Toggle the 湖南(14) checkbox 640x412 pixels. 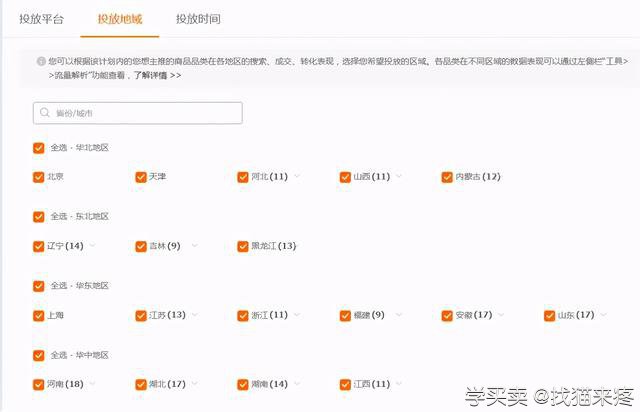[x=243, y=385]
